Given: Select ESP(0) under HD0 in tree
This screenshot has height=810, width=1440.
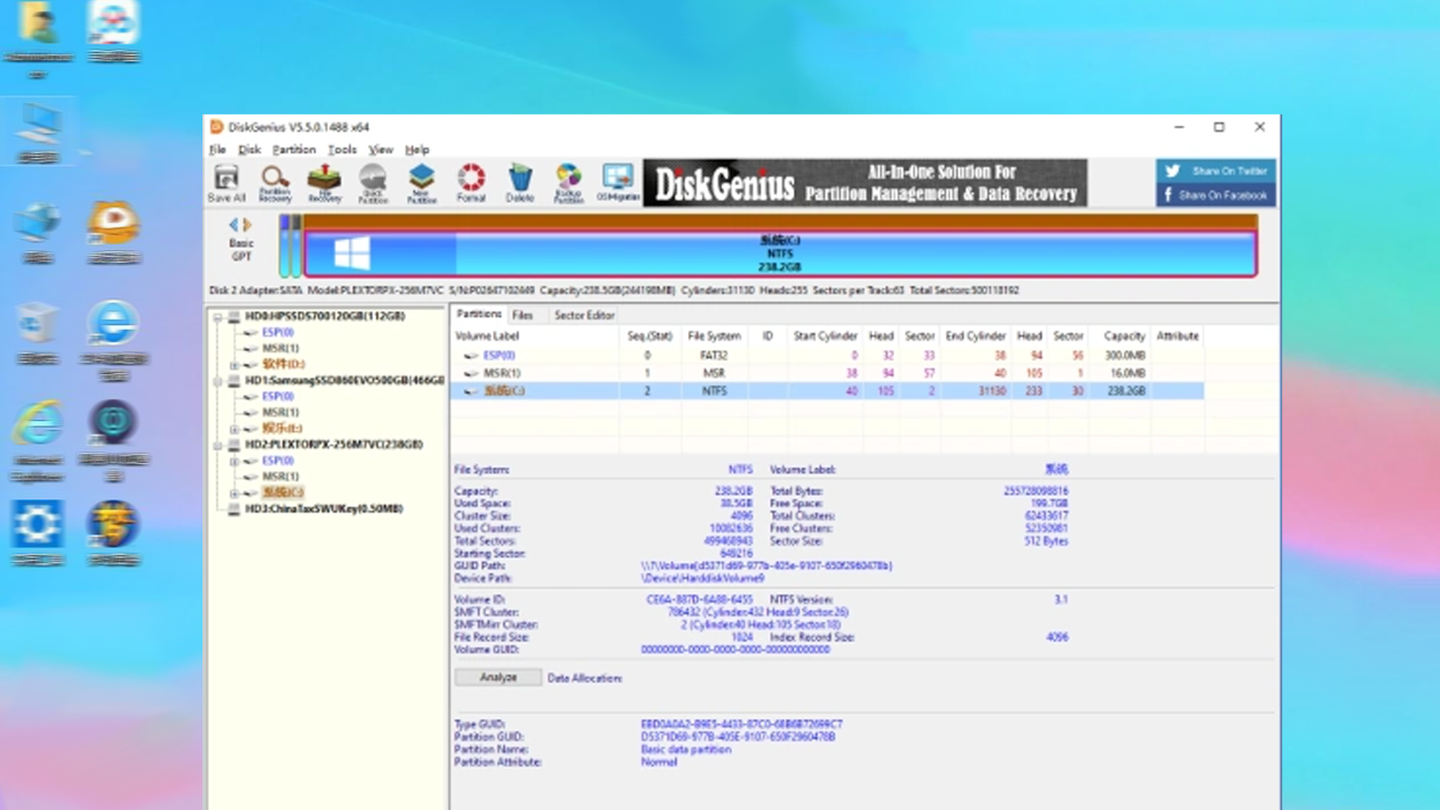Looking at the screenshot, I should pos(278,332).
